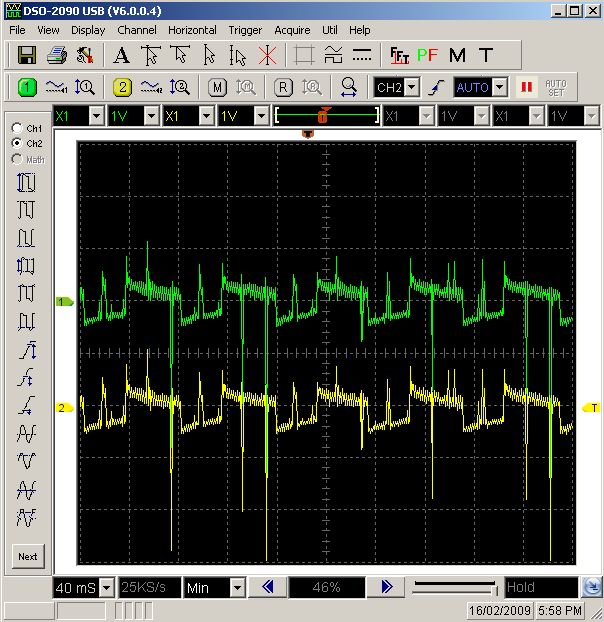Click the M toolbar icon
The height and width of the screenshot is (622, 604).
(457, 55)
